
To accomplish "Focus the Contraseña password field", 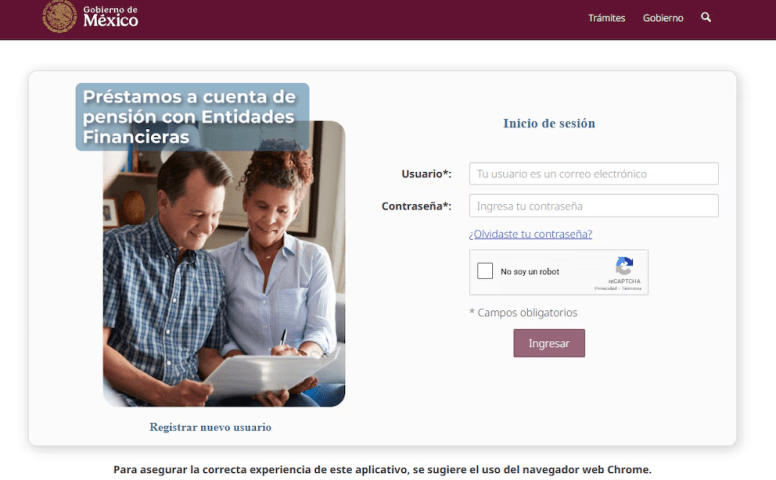I will 593,206.
